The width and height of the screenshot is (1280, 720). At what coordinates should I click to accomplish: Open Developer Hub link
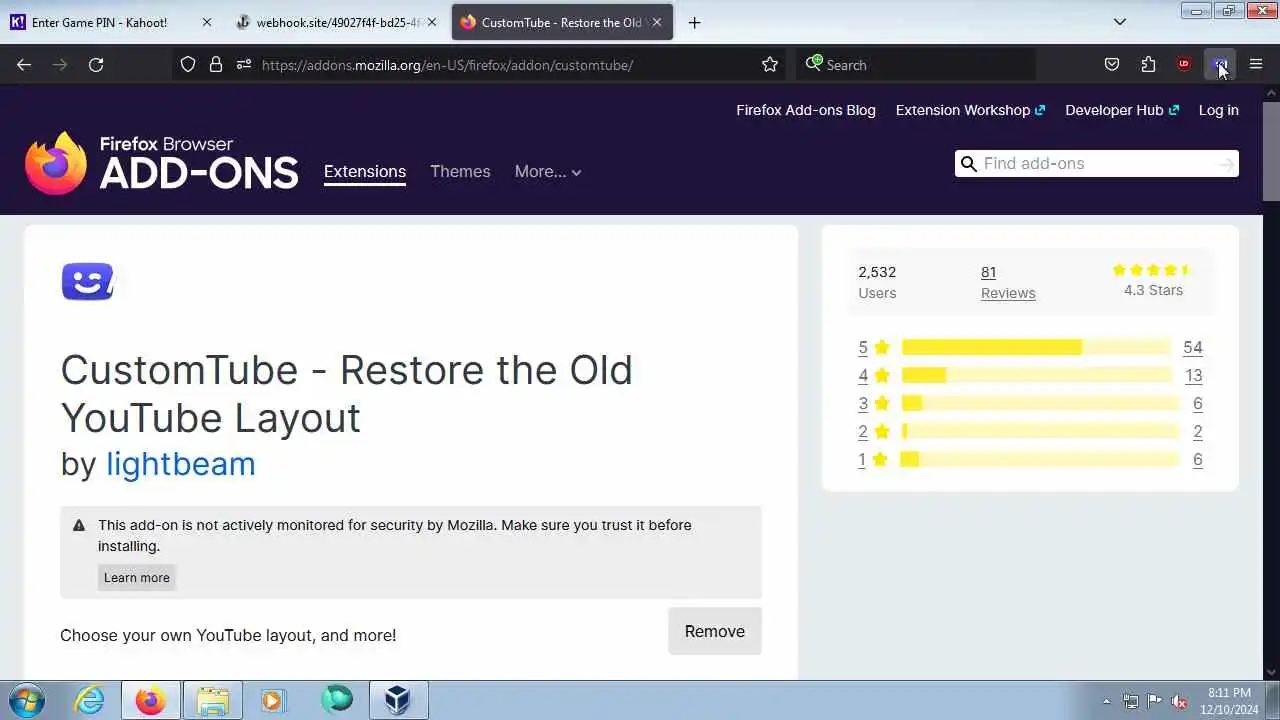point(1122,110)
